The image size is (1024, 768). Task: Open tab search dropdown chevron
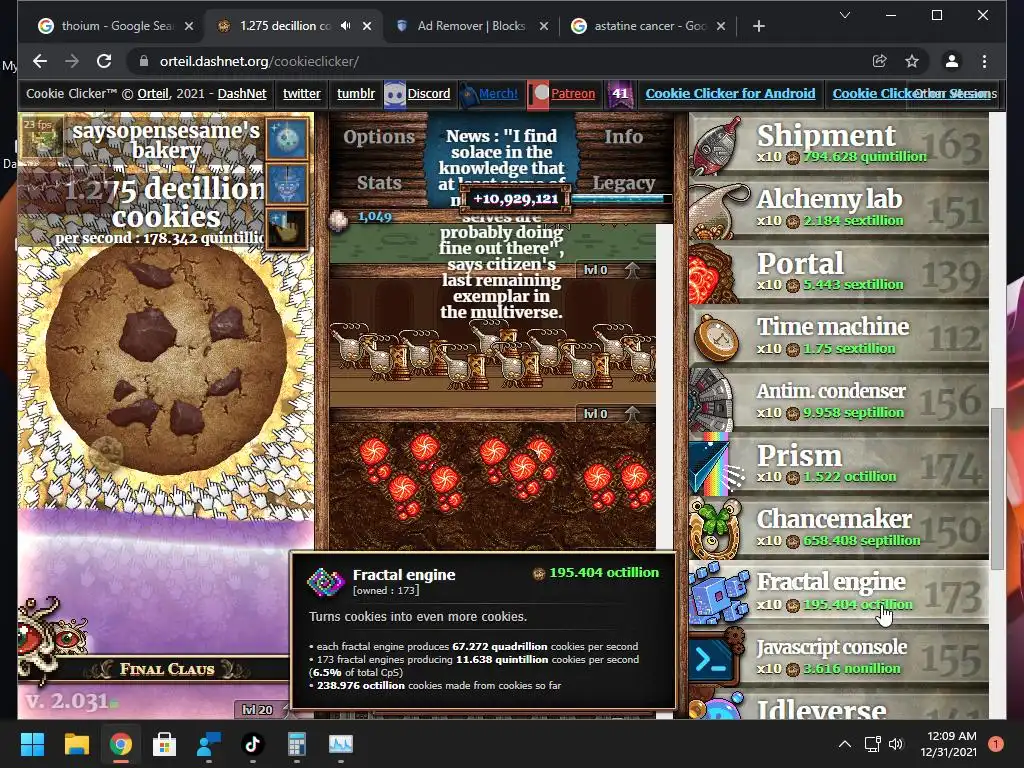coord(844,15)
